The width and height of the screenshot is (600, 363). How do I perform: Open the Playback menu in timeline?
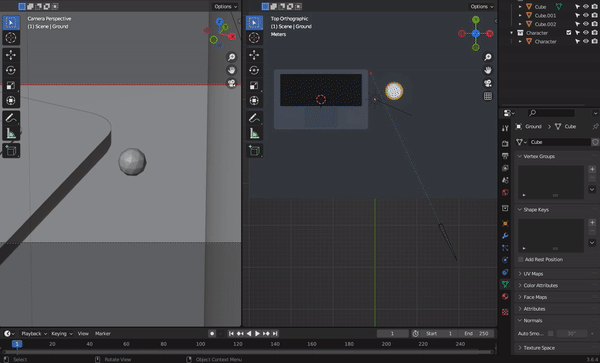point(34,334)
